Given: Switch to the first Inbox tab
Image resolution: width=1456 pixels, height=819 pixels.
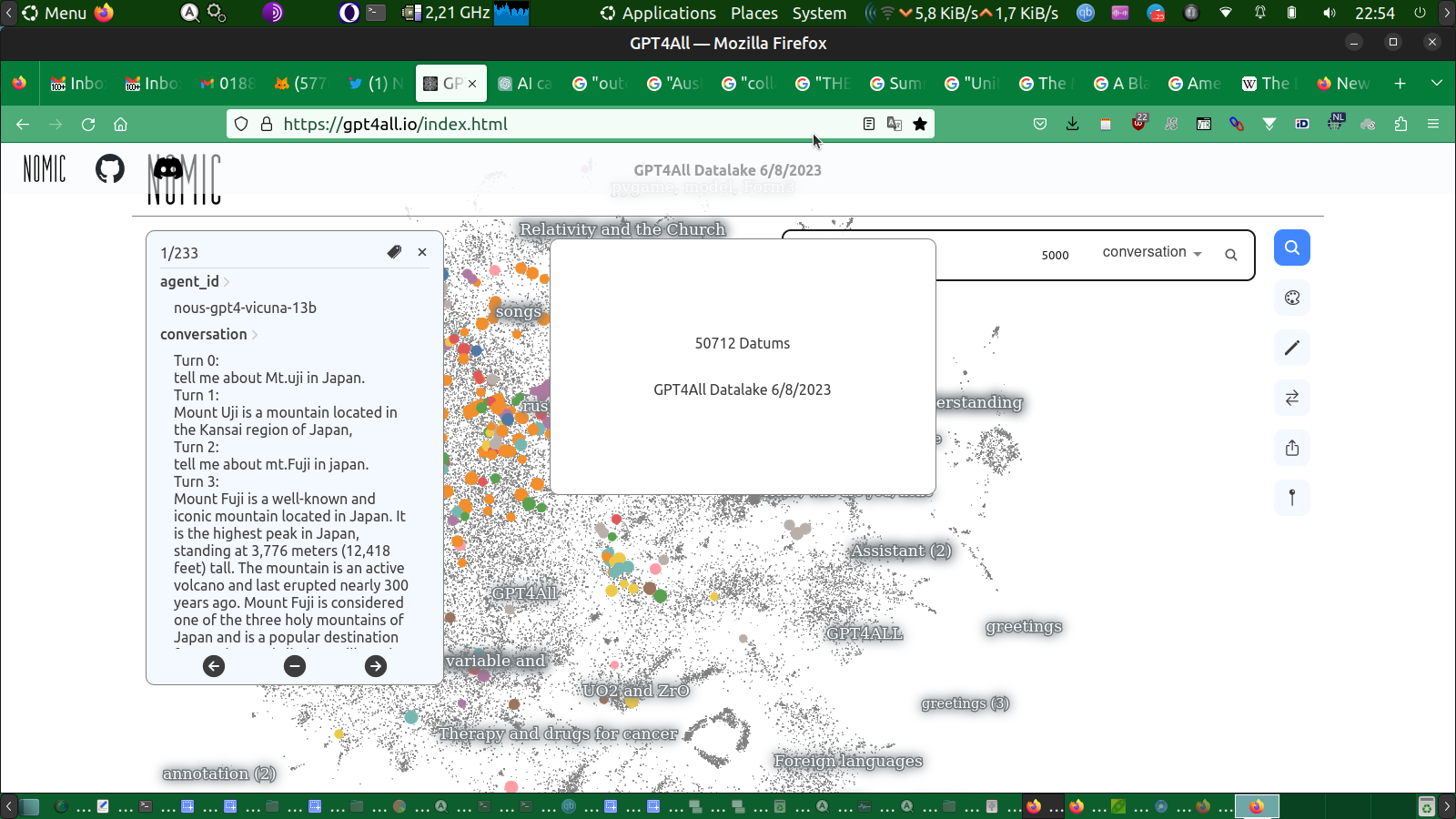Looking at the screenshot, I should tap(77, 83).
